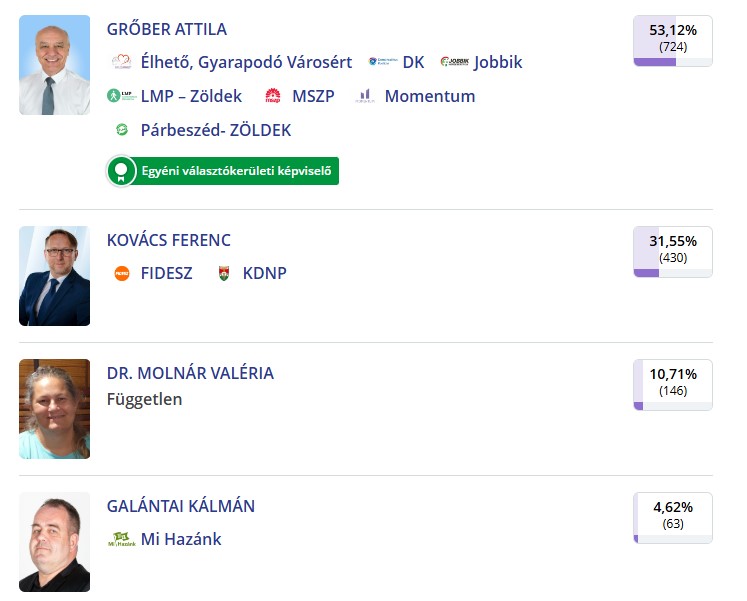The image size is (747, 601).
Task: Click the Élhető, Gyarapodó Városért logo
Action: (122, 62)
